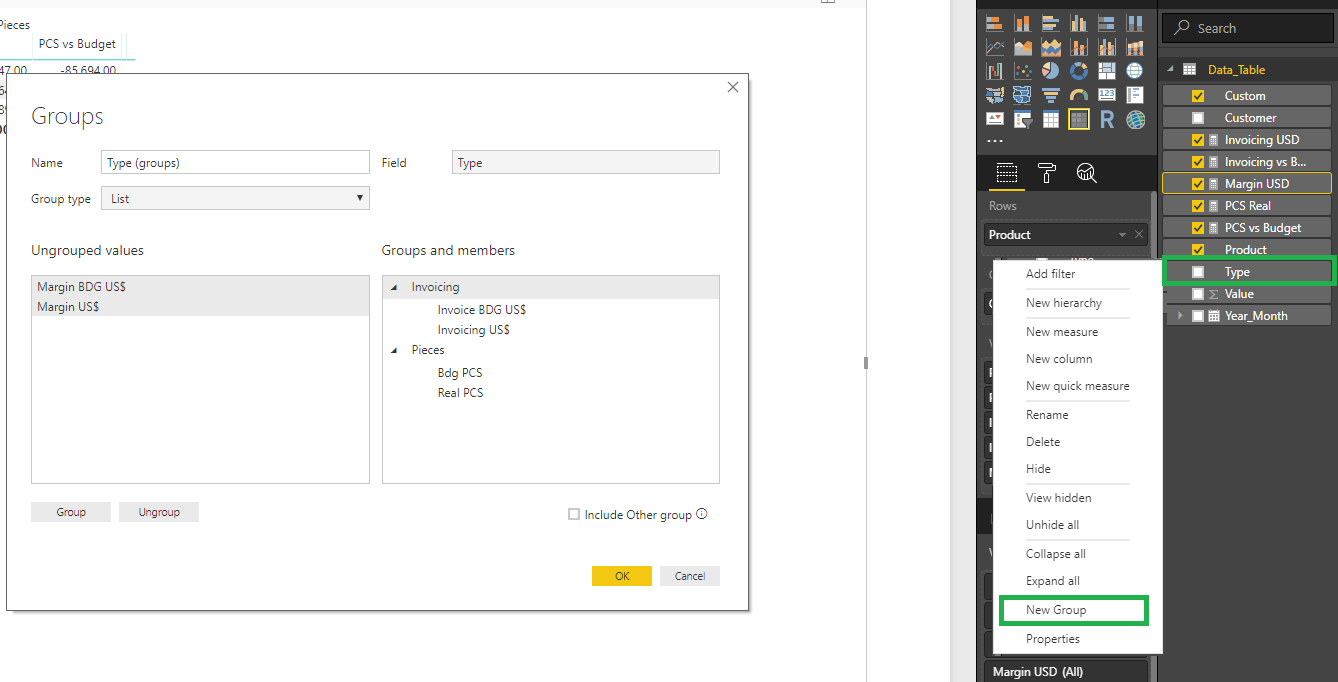This screenshot has width=1338, height=682.
Task: Choose the Area chart visual
Action: pyautogui.click(x=1023, y=47)
